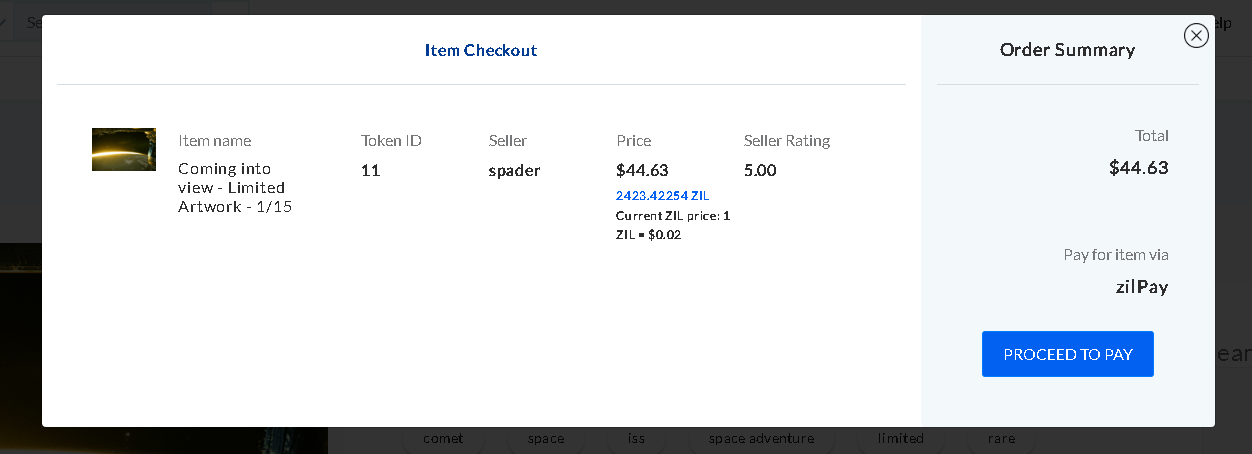Click the Item Checkout heading
This screenshot has width=1252, height=454.
(x=481, y=50)
